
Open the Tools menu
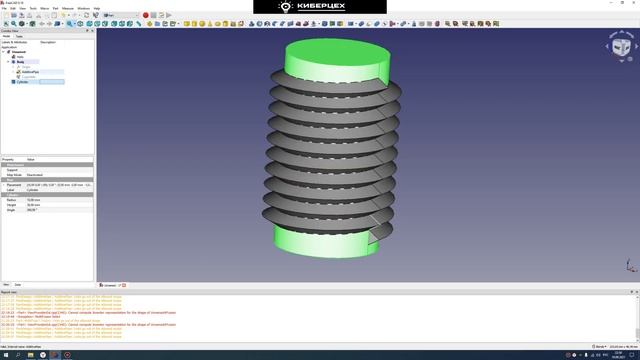33,8
